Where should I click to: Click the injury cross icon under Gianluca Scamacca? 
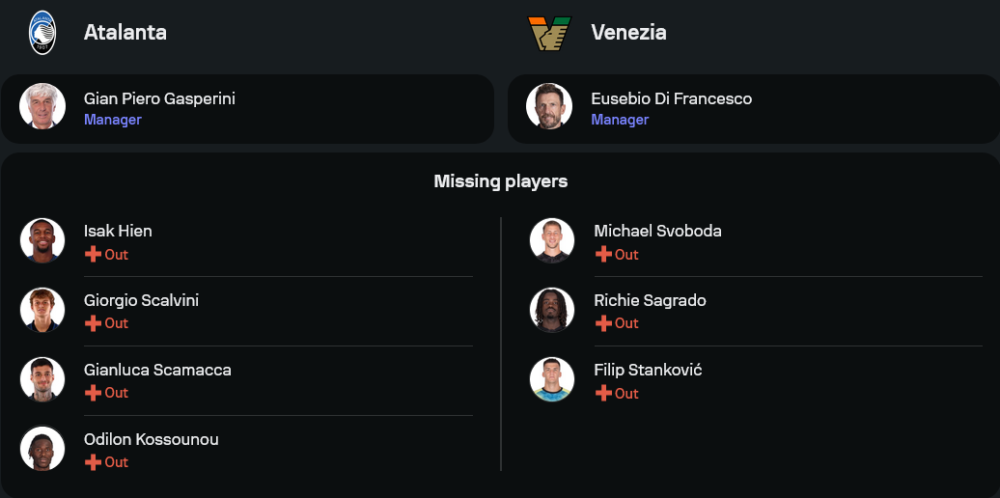point(93,393)
